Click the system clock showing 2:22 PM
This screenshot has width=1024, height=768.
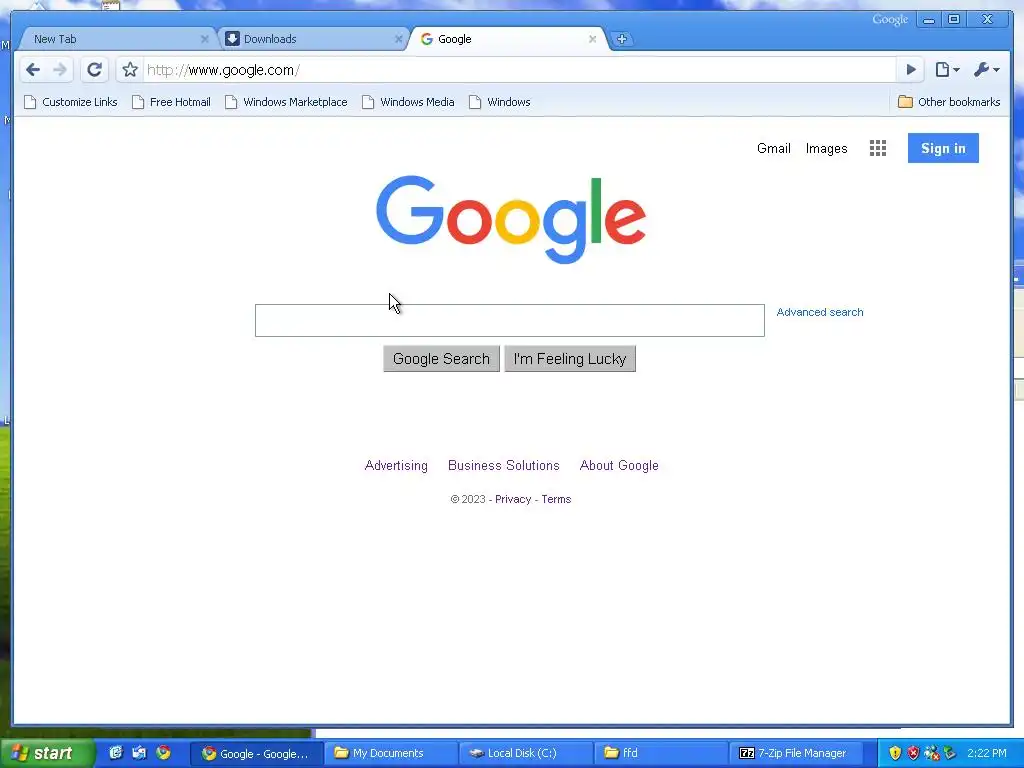coord(987,753)
